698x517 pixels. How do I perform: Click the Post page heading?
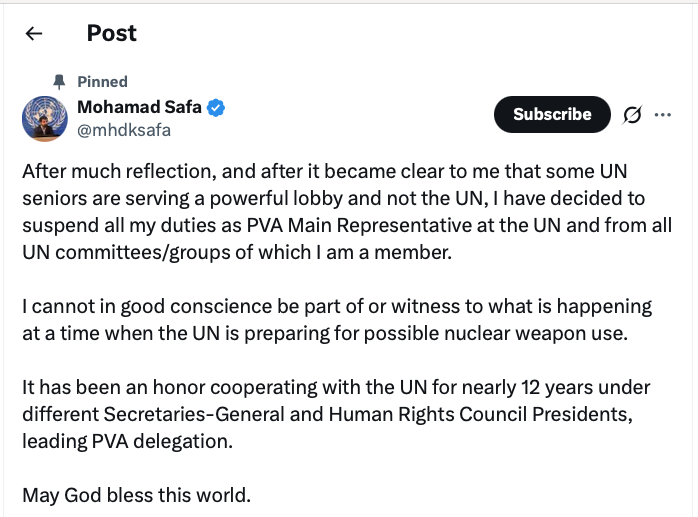(x=112, y=33)
